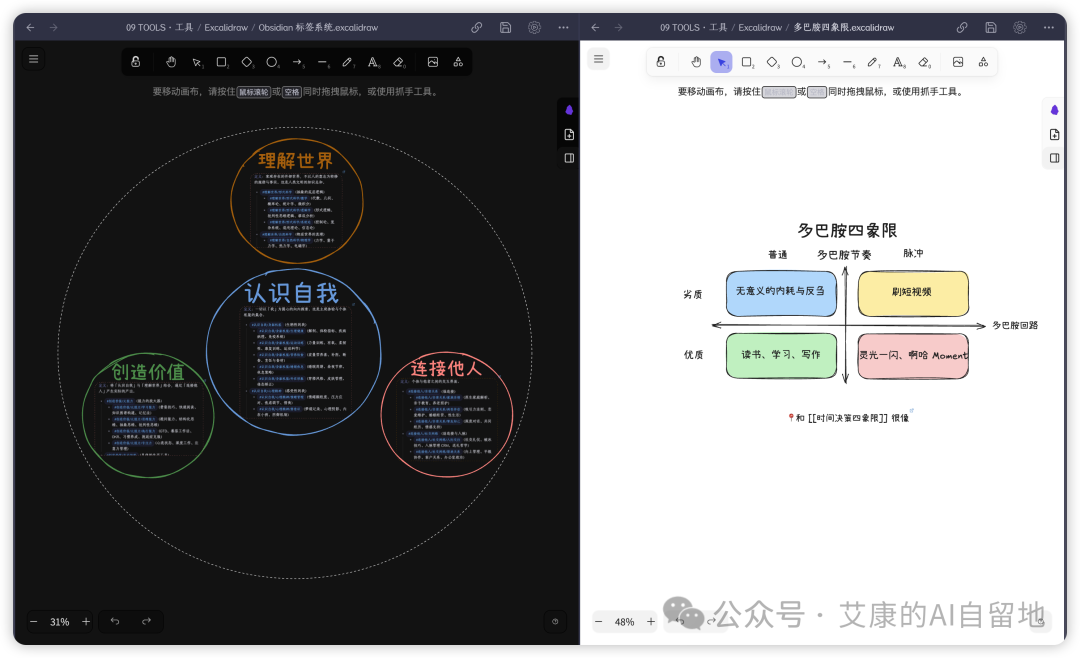Select the blue 无意义的内耗与反刍 box

pos(781,293)
